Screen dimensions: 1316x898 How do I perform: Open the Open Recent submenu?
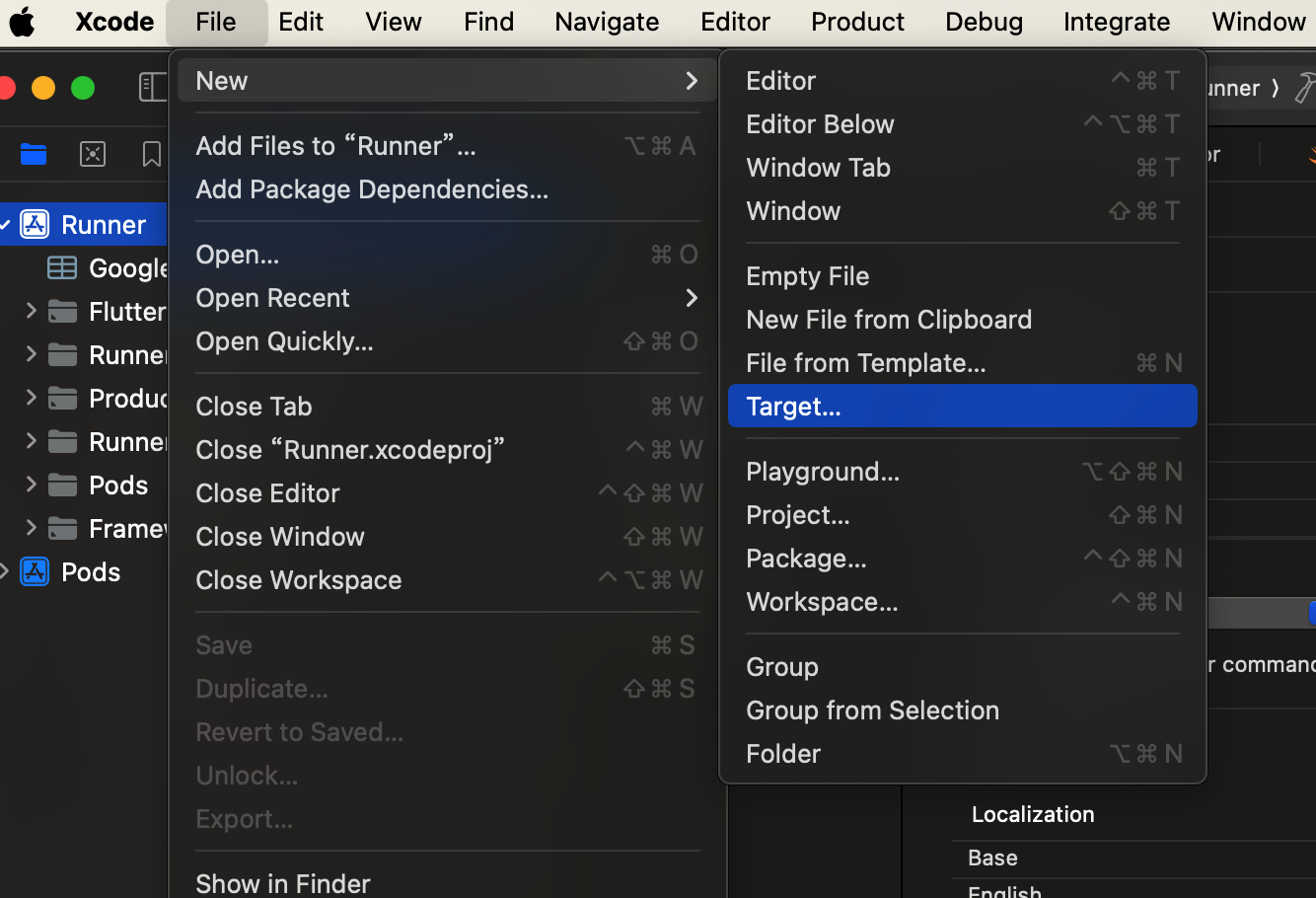pyautogui.click(x=692, y=297)
